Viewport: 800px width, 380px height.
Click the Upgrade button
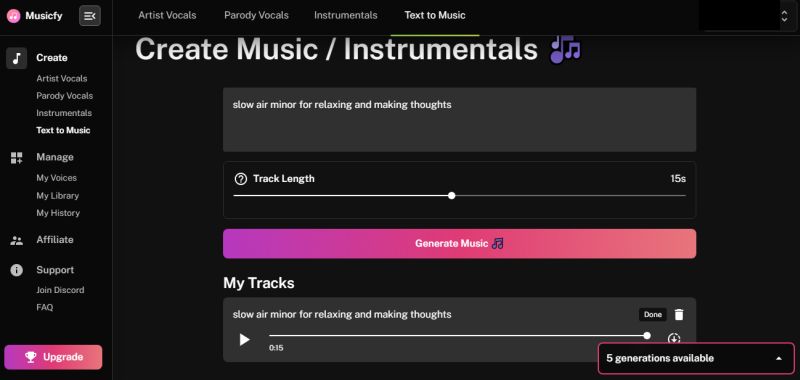[53, 358]
